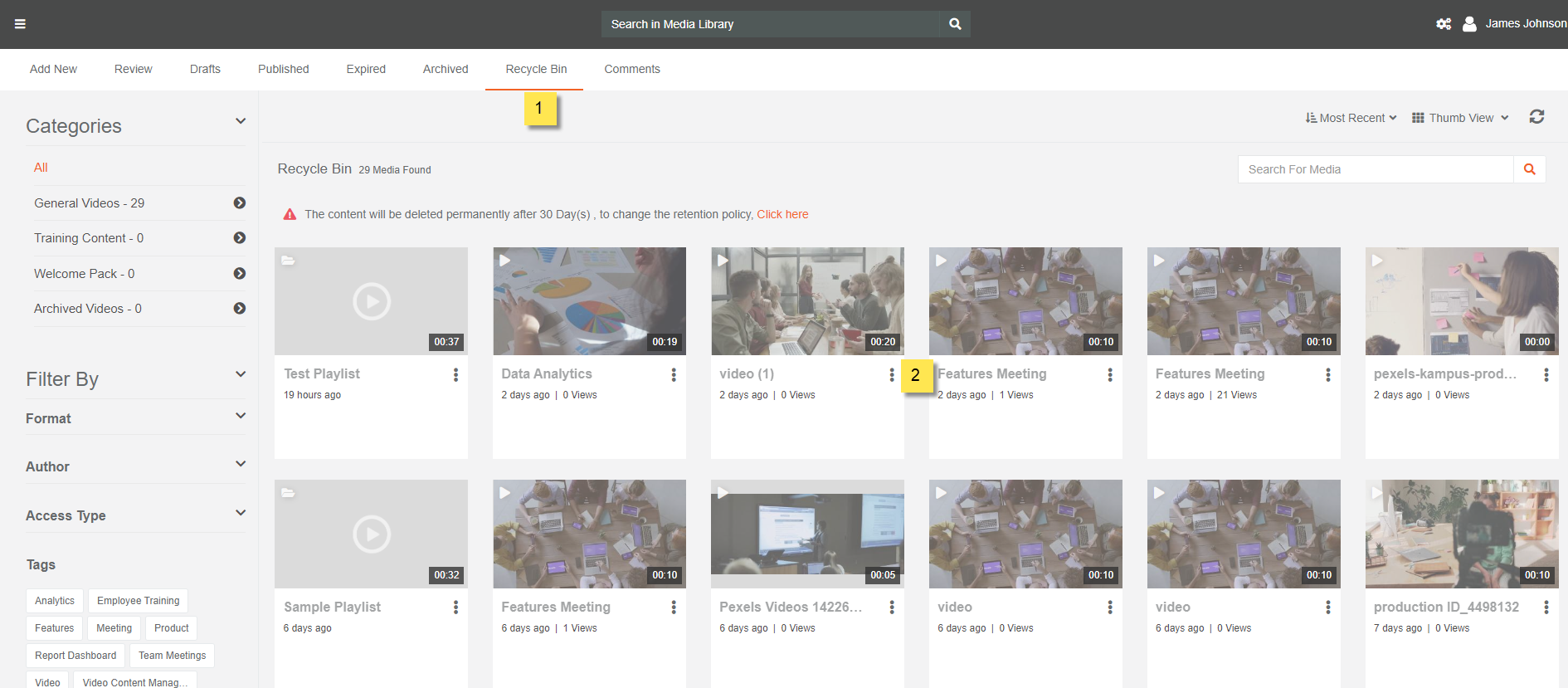The width and height of the screenshot is (1568, 688).
Task: Open the Published tab
Action: pos(283,69)
